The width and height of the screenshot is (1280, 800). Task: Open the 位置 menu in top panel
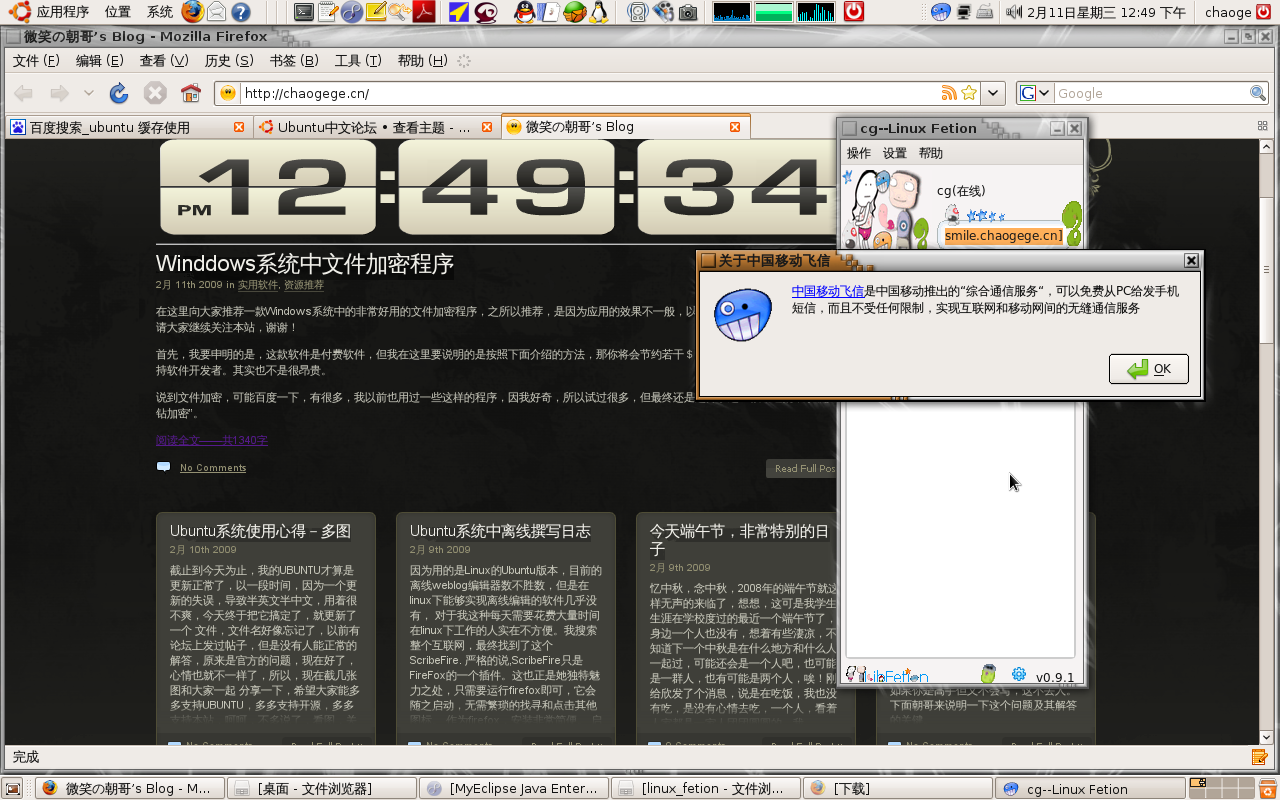click(x=117, y=12)
